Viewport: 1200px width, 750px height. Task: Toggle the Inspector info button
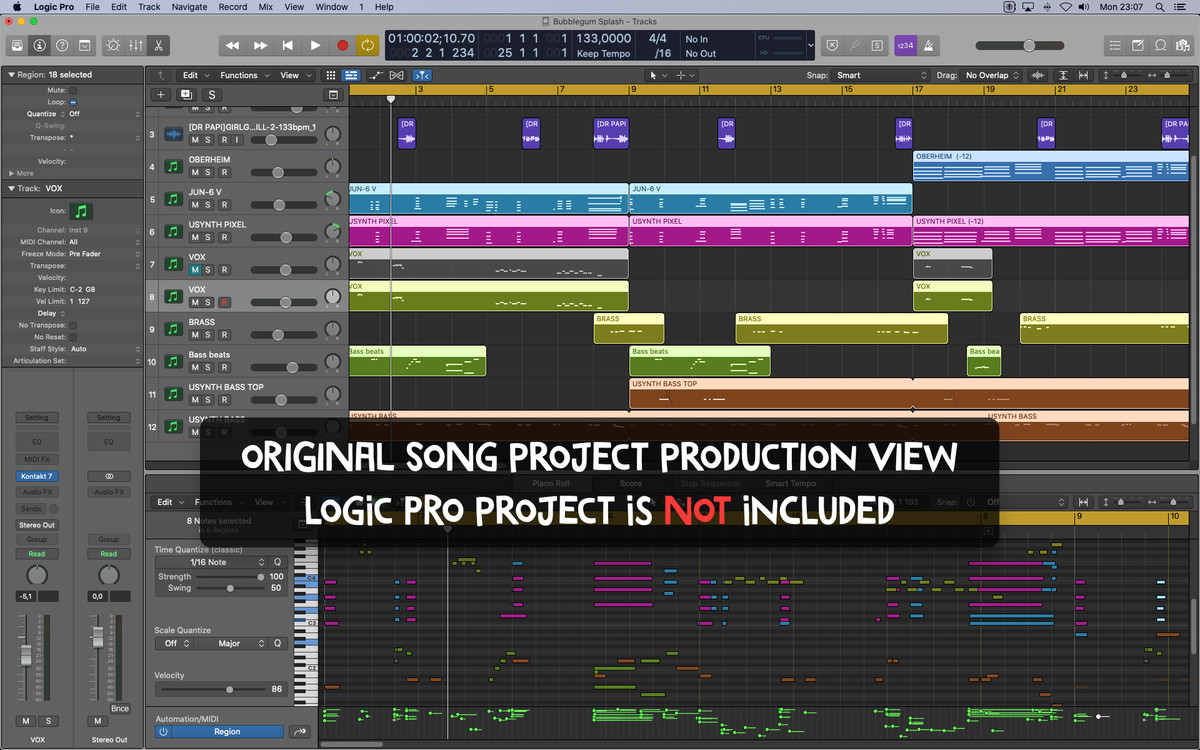coord(39,45)
